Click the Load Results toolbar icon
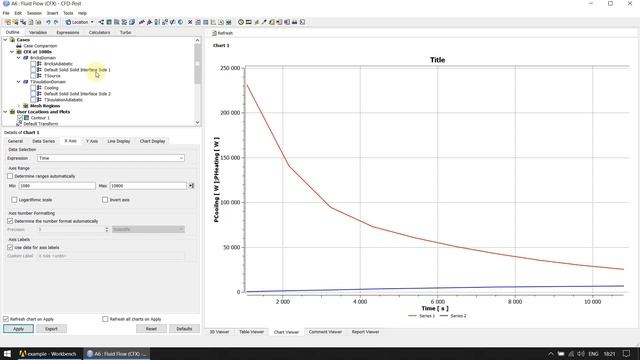This screenshot has height=360, width=640. (8, 22)
